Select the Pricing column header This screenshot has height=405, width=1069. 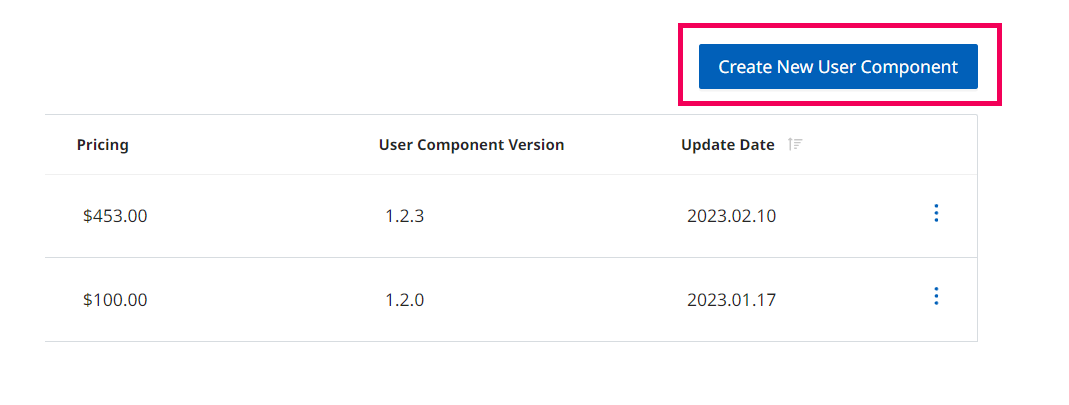point(102,145)
